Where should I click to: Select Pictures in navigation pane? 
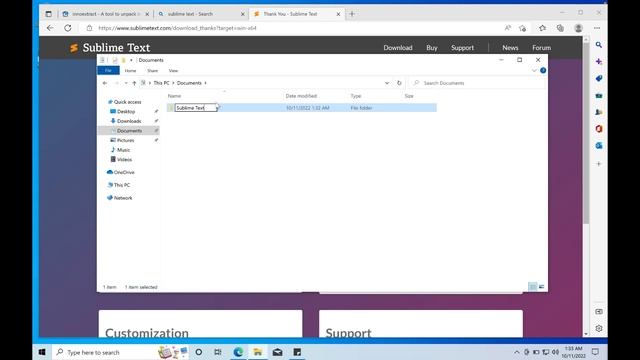tap(125, 140)
